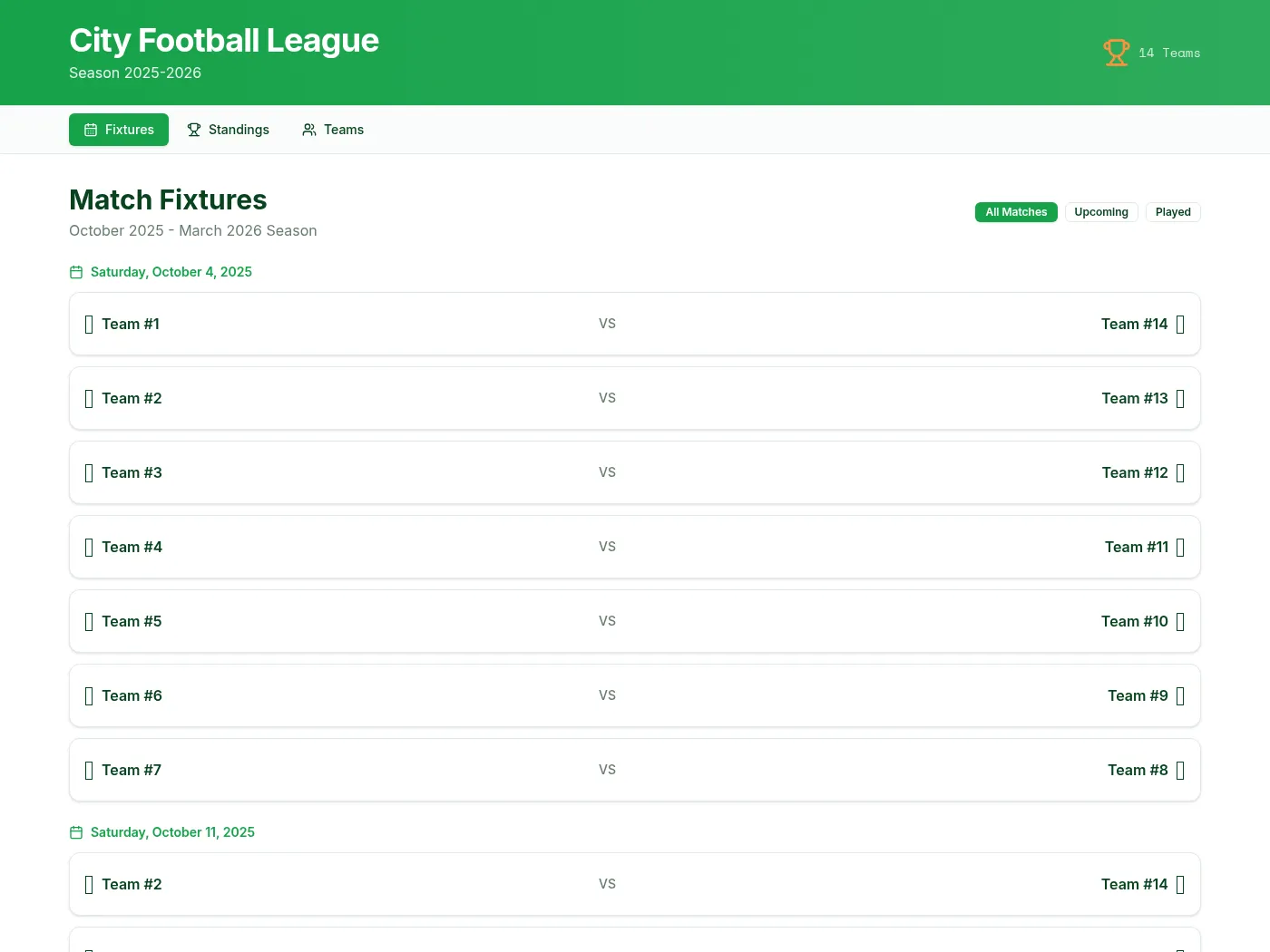Click Team #14 crest icon in first match

click(1180, 325)
